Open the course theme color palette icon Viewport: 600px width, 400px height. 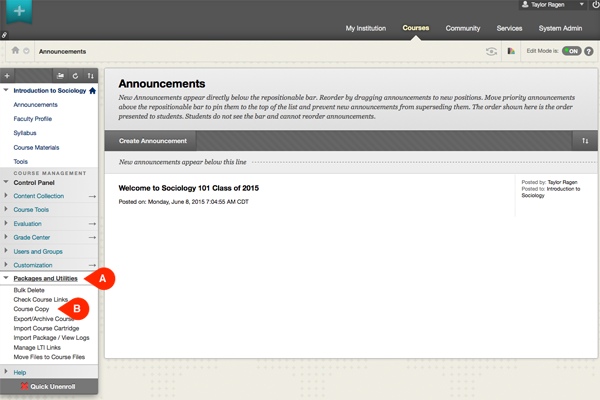pos(512,50)
